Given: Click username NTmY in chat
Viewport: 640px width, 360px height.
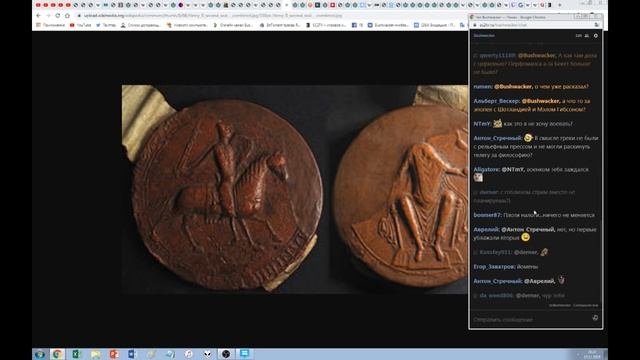Looking at the screenshot, I should coord(482,124).
